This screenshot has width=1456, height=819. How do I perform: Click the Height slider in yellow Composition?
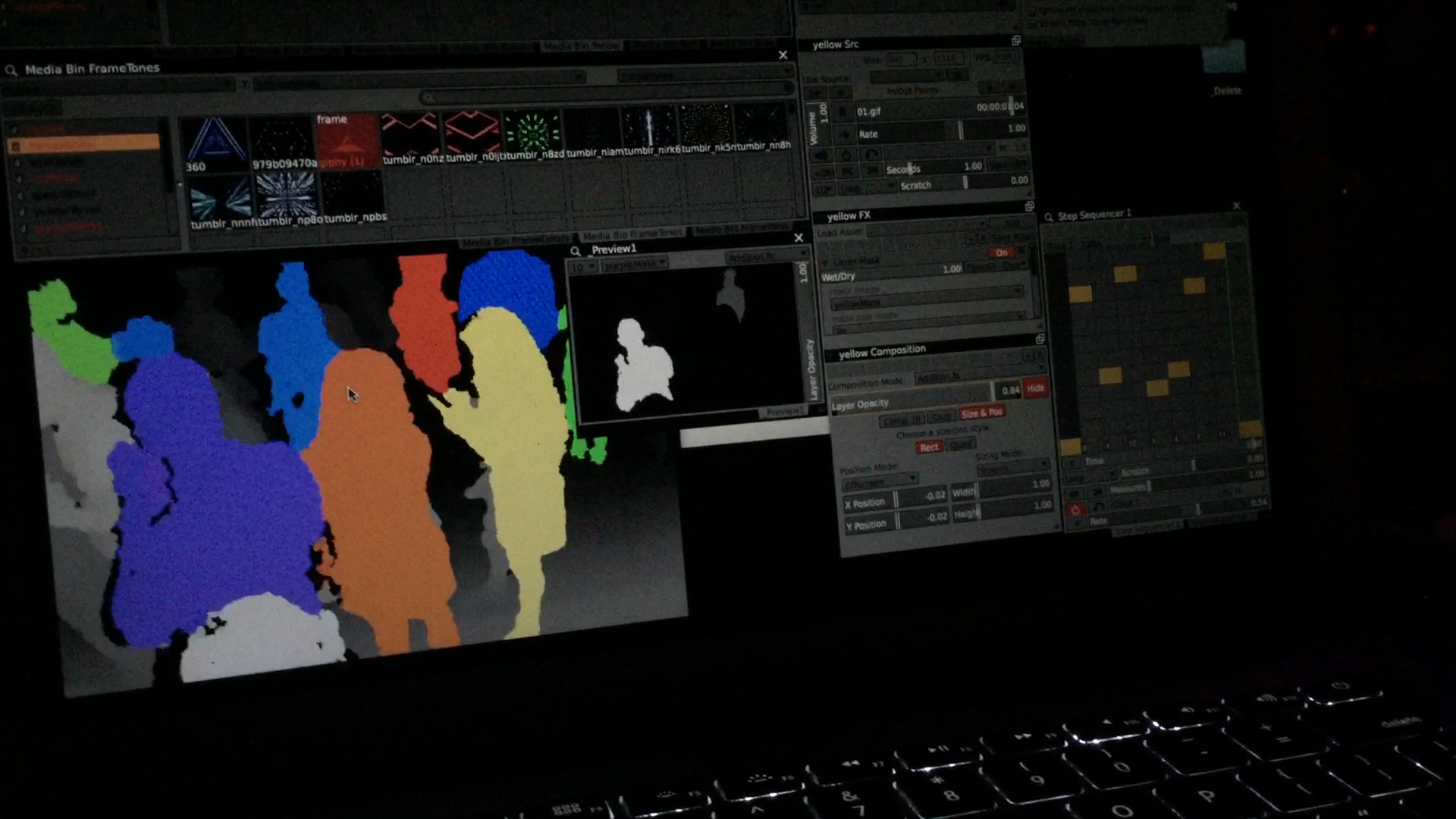coord(1003,509)
